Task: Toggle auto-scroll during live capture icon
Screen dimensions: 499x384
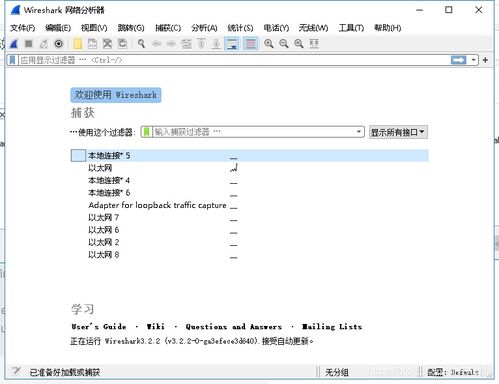Action: pos(232,44)
